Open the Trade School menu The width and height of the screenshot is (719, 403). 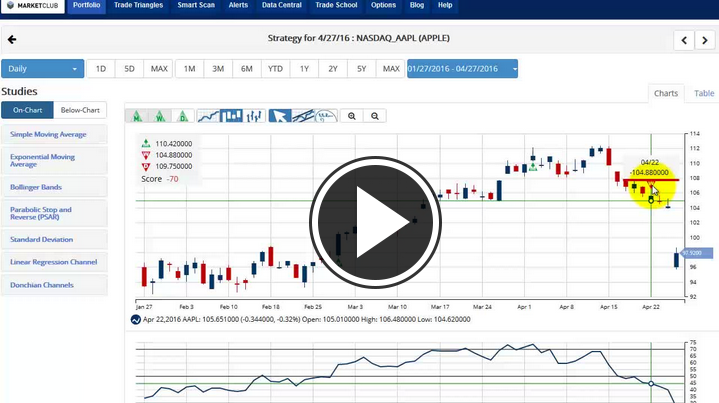tap(336, 6)
